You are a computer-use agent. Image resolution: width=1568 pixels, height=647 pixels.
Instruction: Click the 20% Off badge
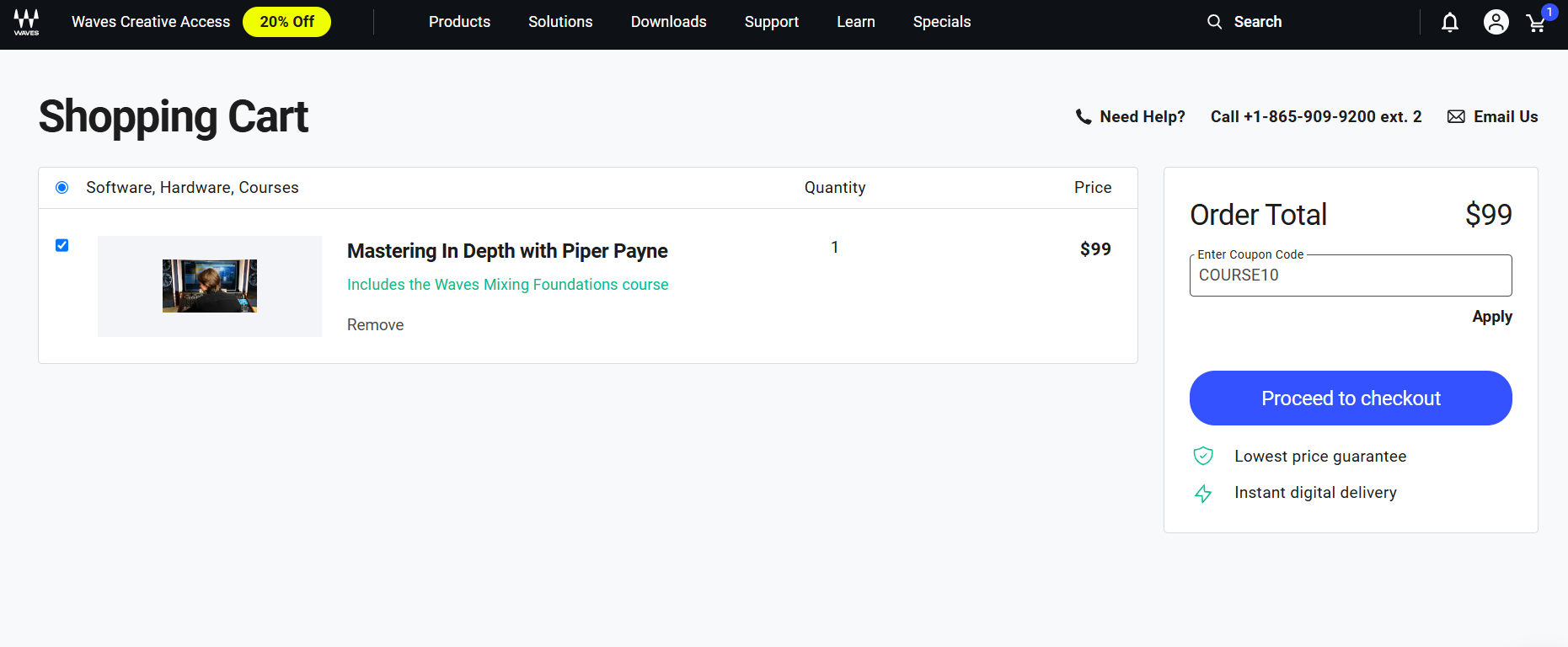coord(286,22)
